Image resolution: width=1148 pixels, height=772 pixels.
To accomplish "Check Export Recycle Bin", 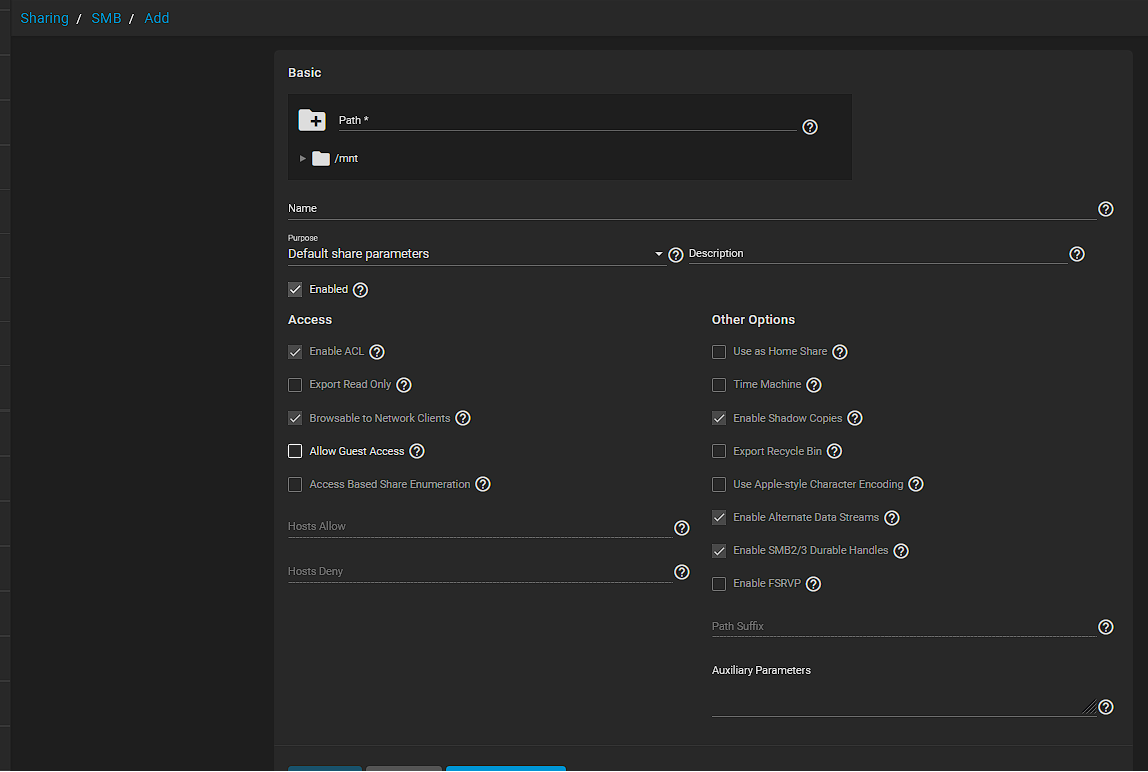I will (x=719, y=451).
